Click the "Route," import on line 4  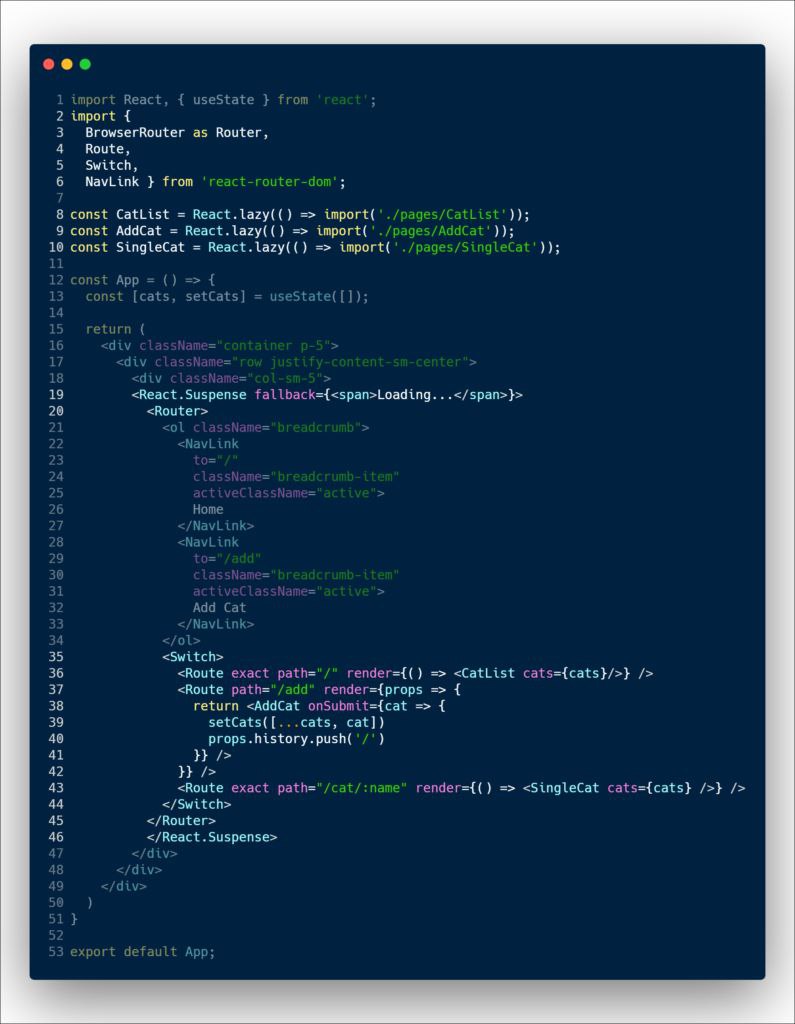108,149
